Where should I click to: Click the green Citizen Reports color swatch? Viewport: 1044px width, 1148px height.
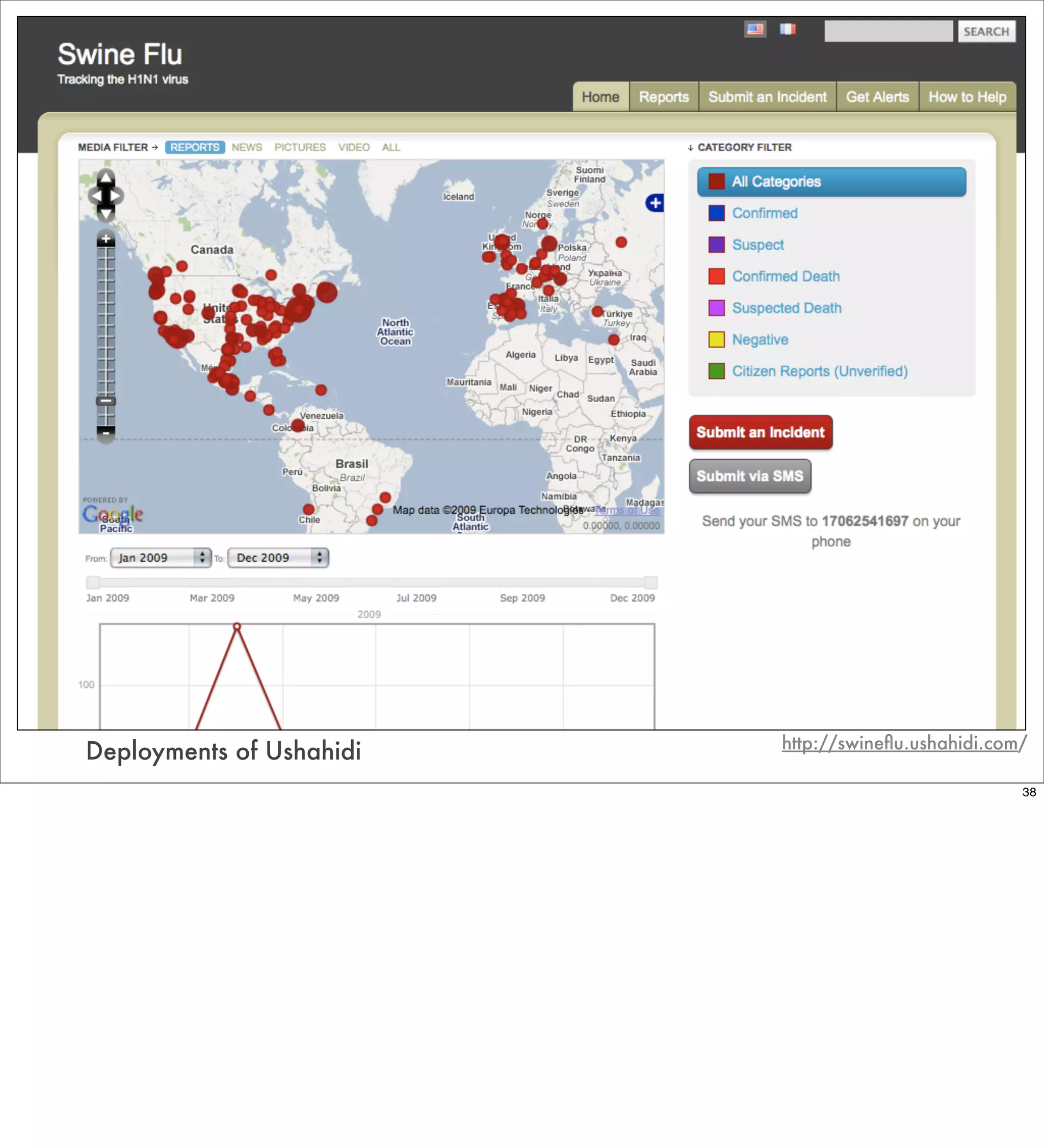coord(717,371)
